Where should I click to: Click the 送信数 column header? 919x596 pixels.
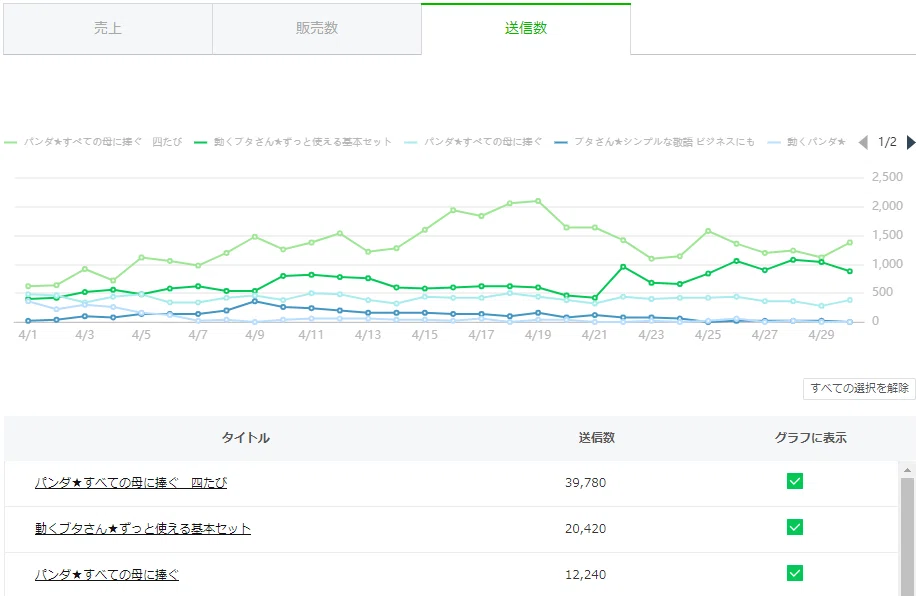(x=597, y=438)
